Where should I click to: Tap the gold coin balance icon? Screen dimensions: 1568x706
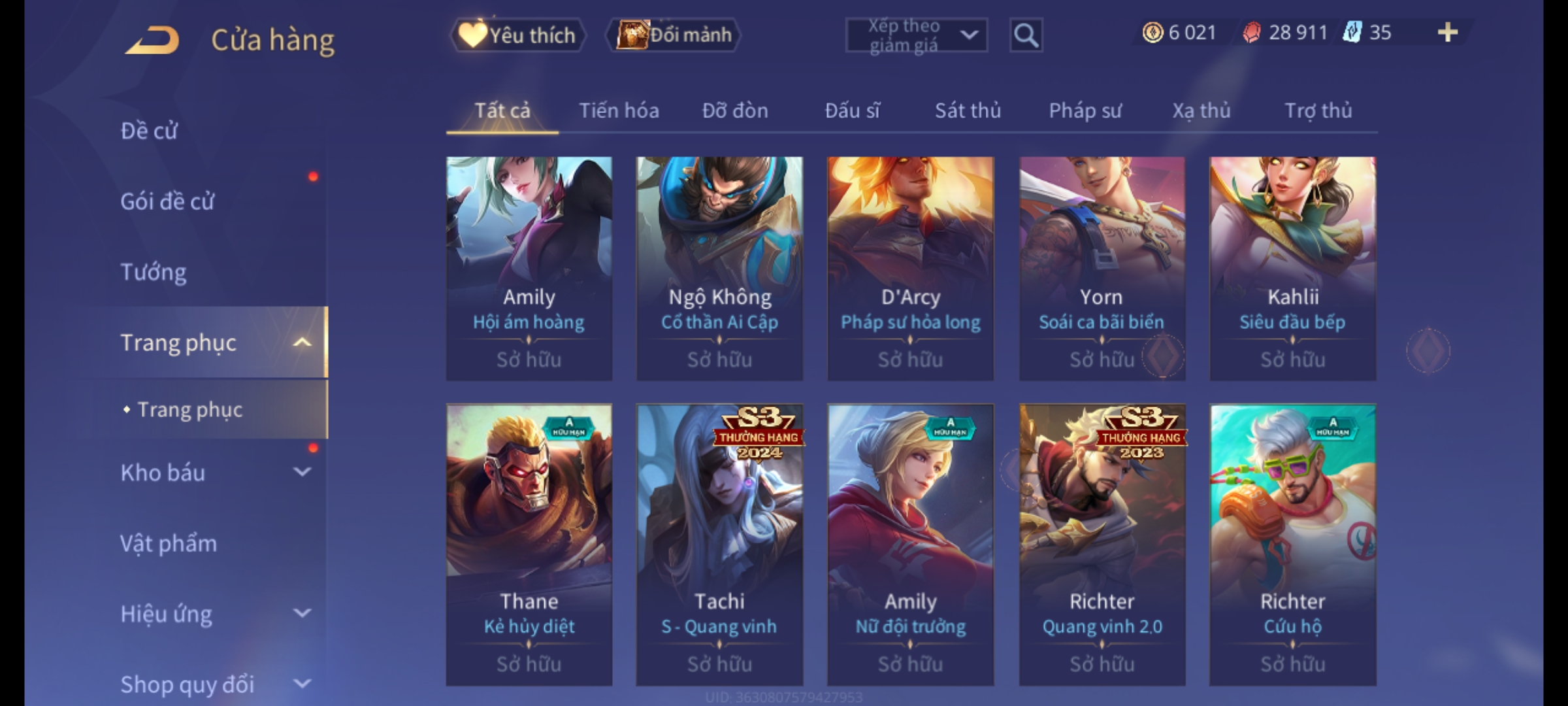1152,32
